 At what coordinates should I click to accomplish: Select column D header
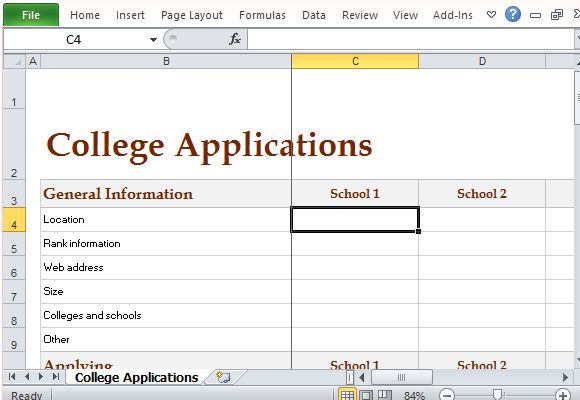[482, 61]
